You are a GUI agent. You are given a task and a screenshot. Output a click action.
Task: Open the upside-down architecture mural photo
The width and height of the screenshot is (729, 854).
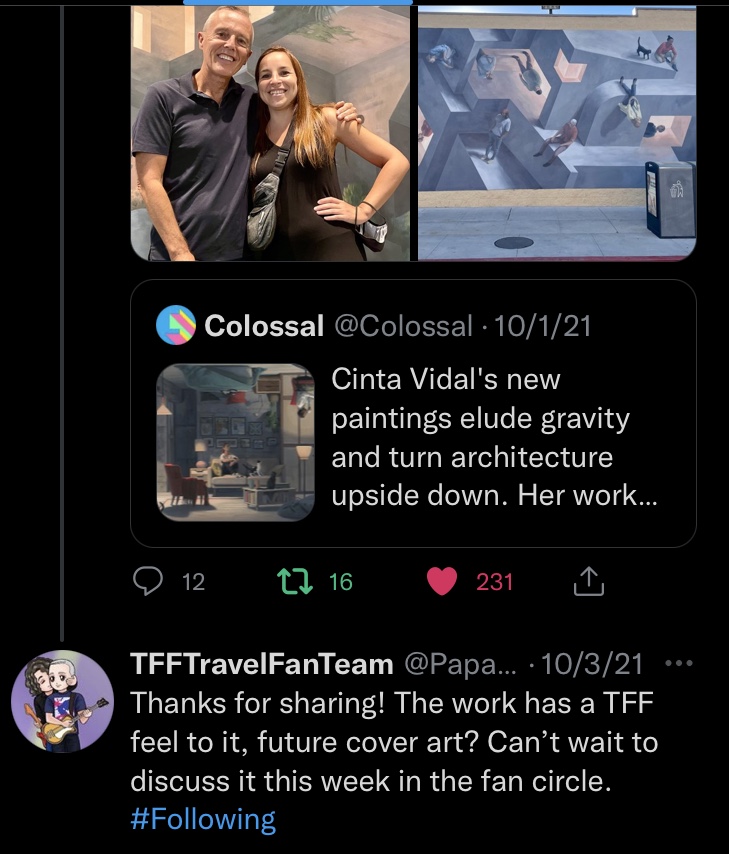(x=556, y=132)
